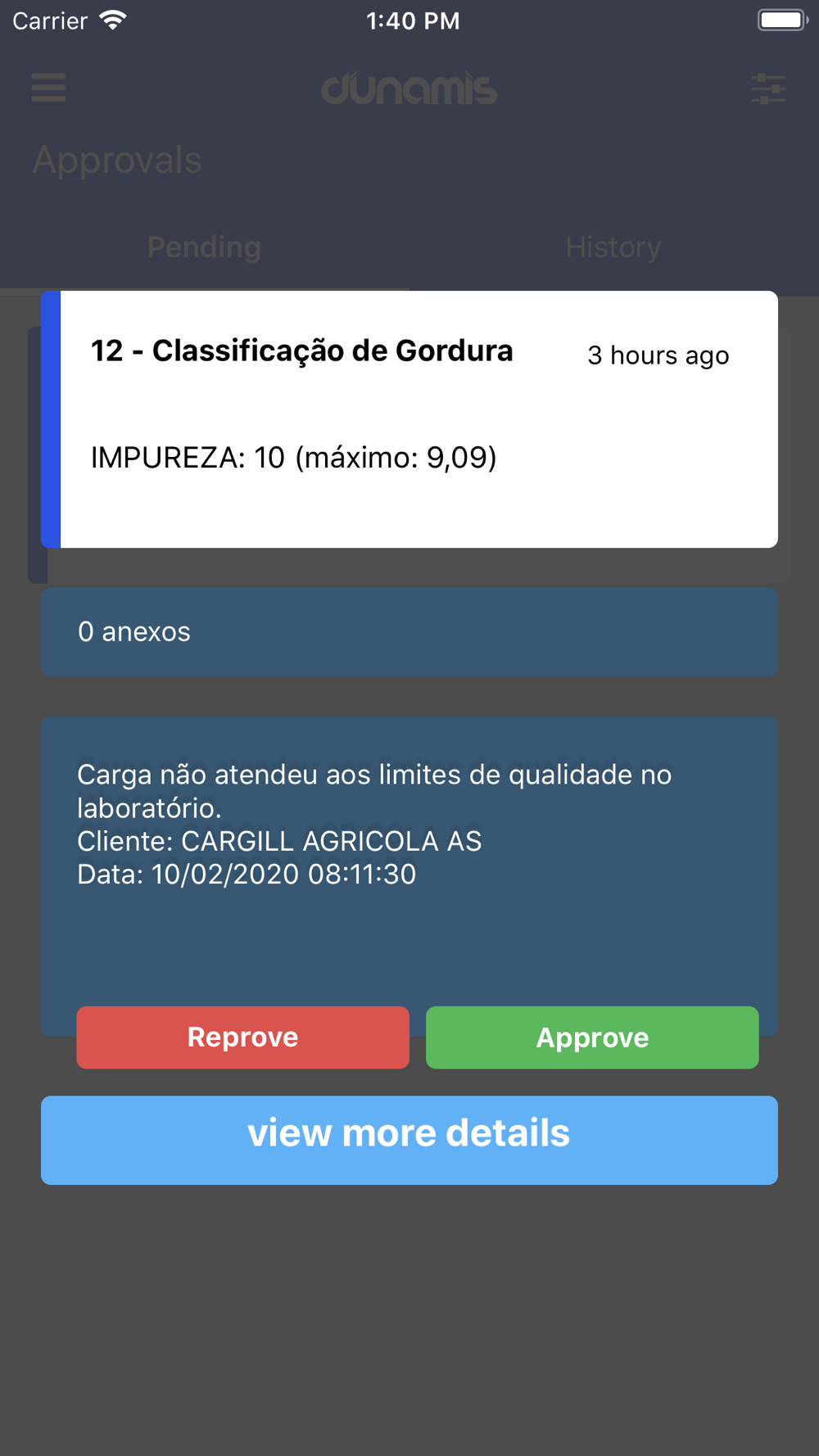The height and width of the screenshot is (1456, 819).
Task: Tap the battery indicator icon
Action: [x=782, y=20]
